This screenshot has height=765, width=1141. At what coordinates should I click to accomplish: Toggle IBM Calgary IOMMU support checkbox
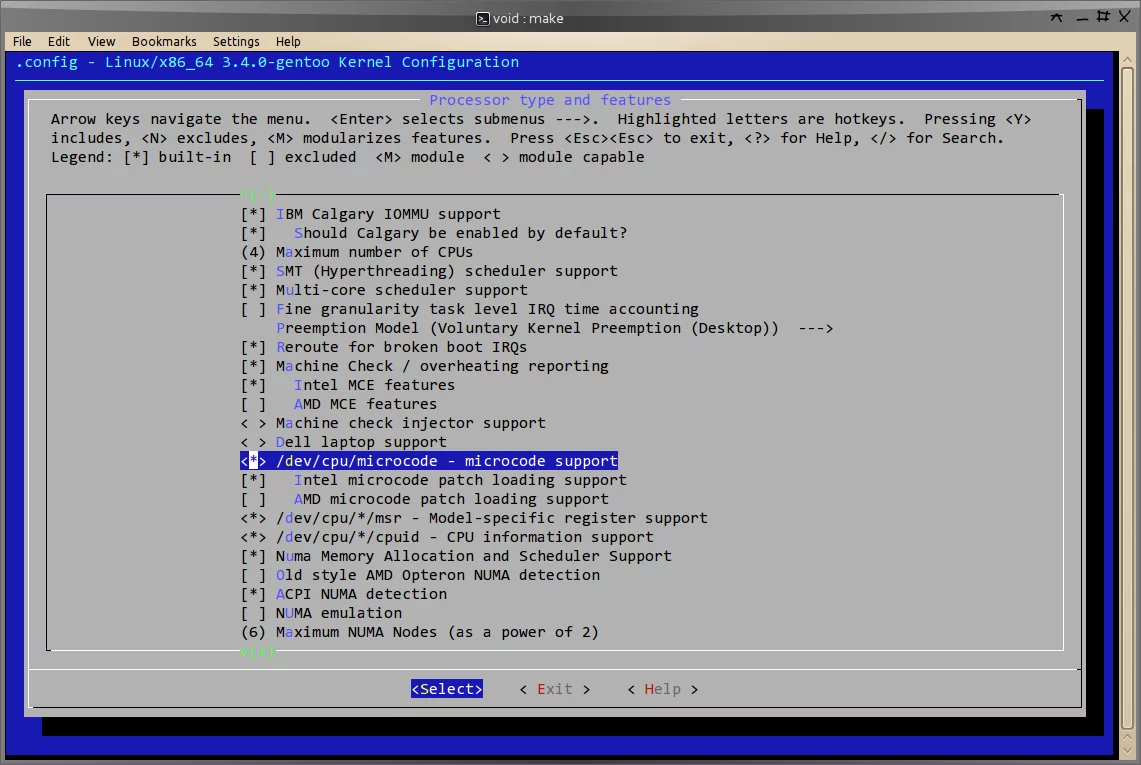click(253, 214)
